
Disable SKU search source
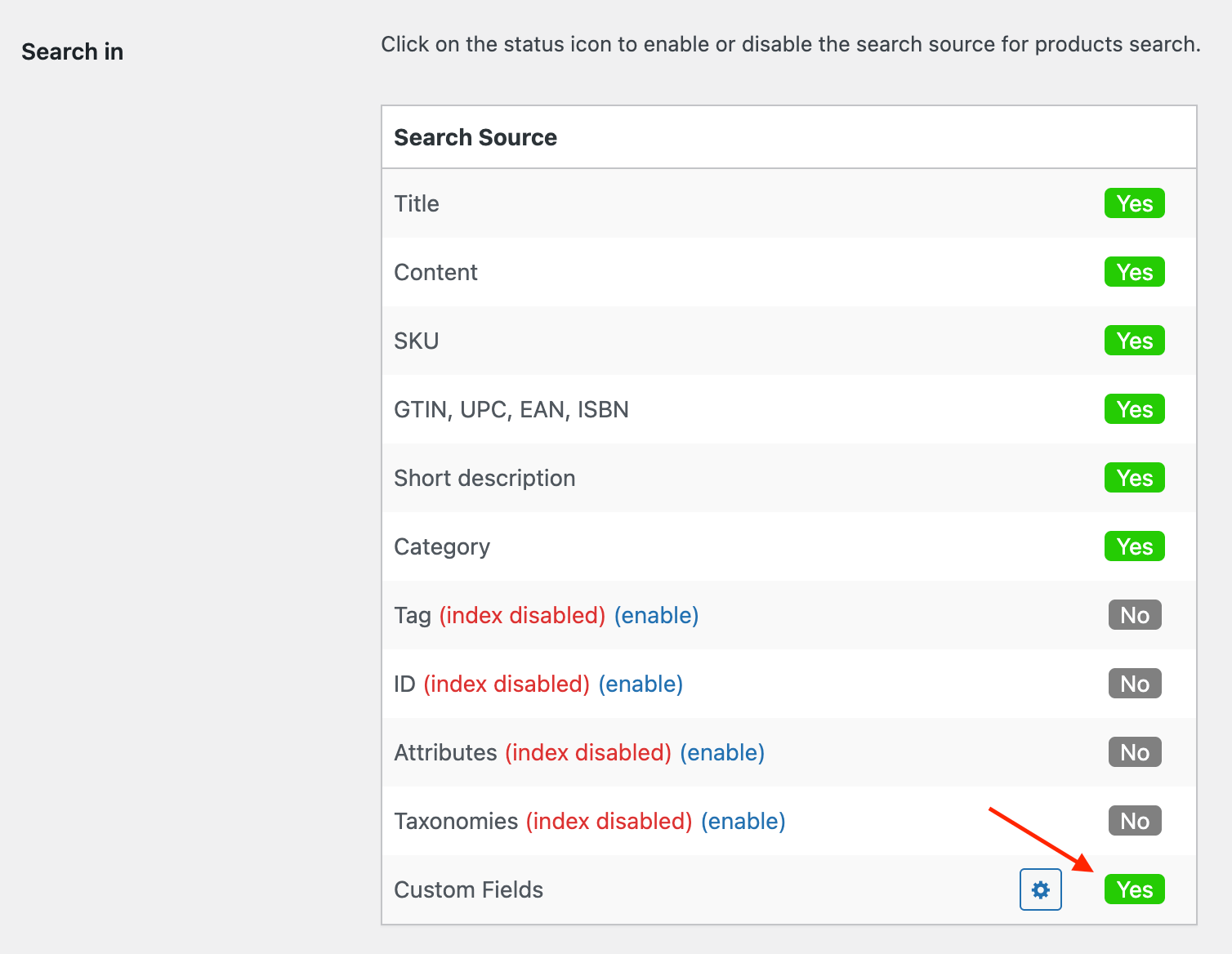pos(1134,341)
